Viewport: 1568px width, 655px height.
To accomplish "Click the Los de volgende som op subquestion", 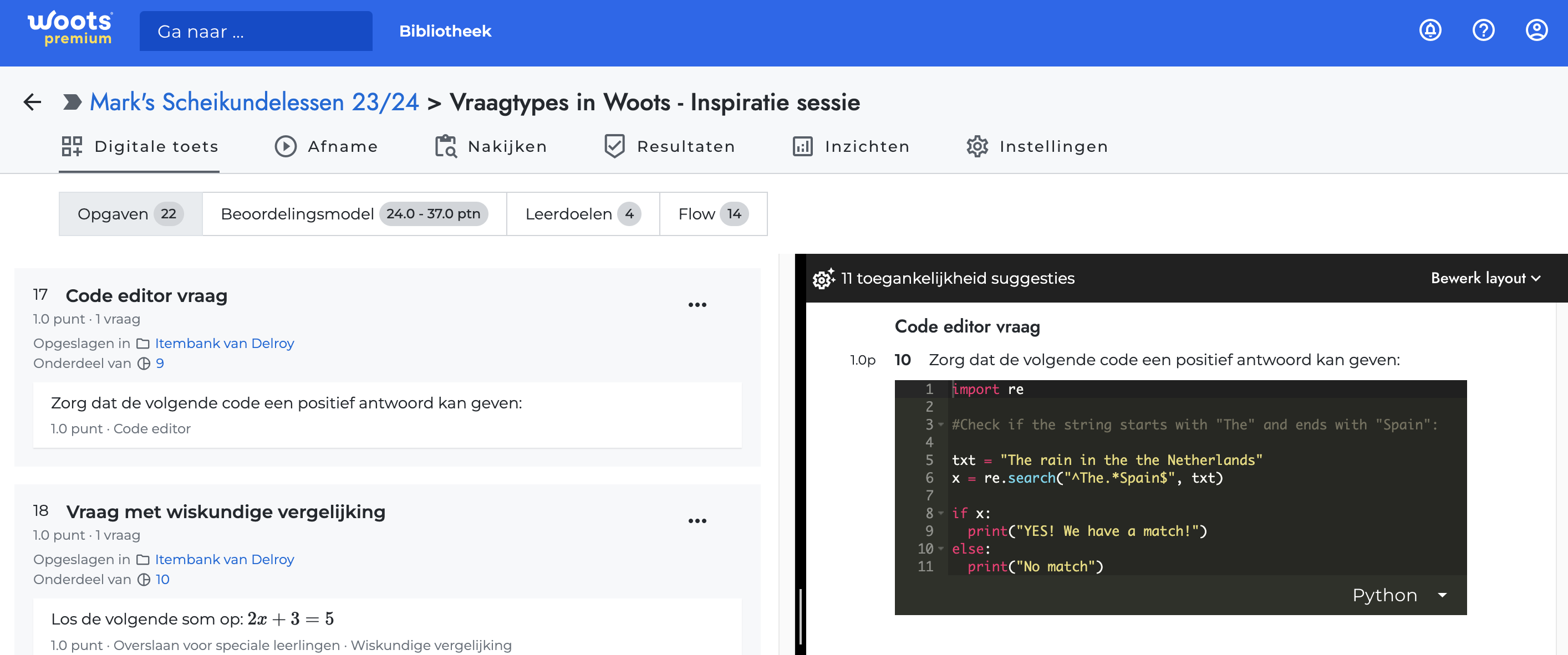I will point(387,627).
